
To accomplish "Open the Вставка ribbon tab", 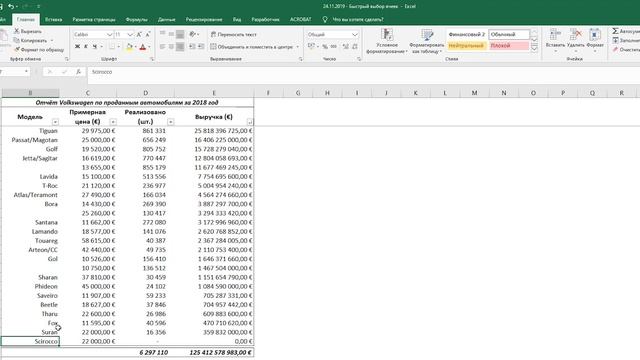I will (x=53, y=19).
